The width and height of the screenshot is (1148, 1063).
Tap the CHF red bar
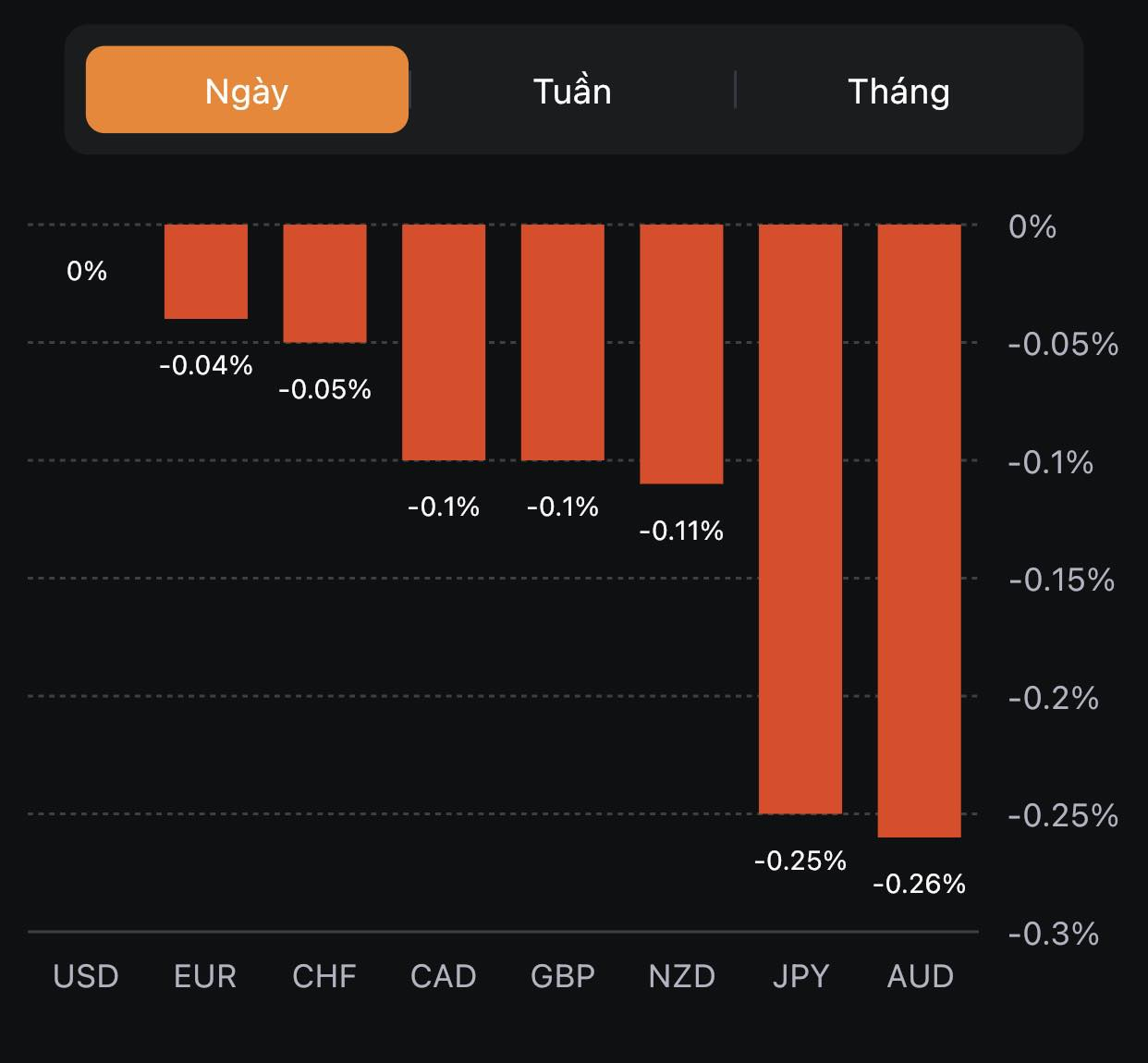(324, 284)
